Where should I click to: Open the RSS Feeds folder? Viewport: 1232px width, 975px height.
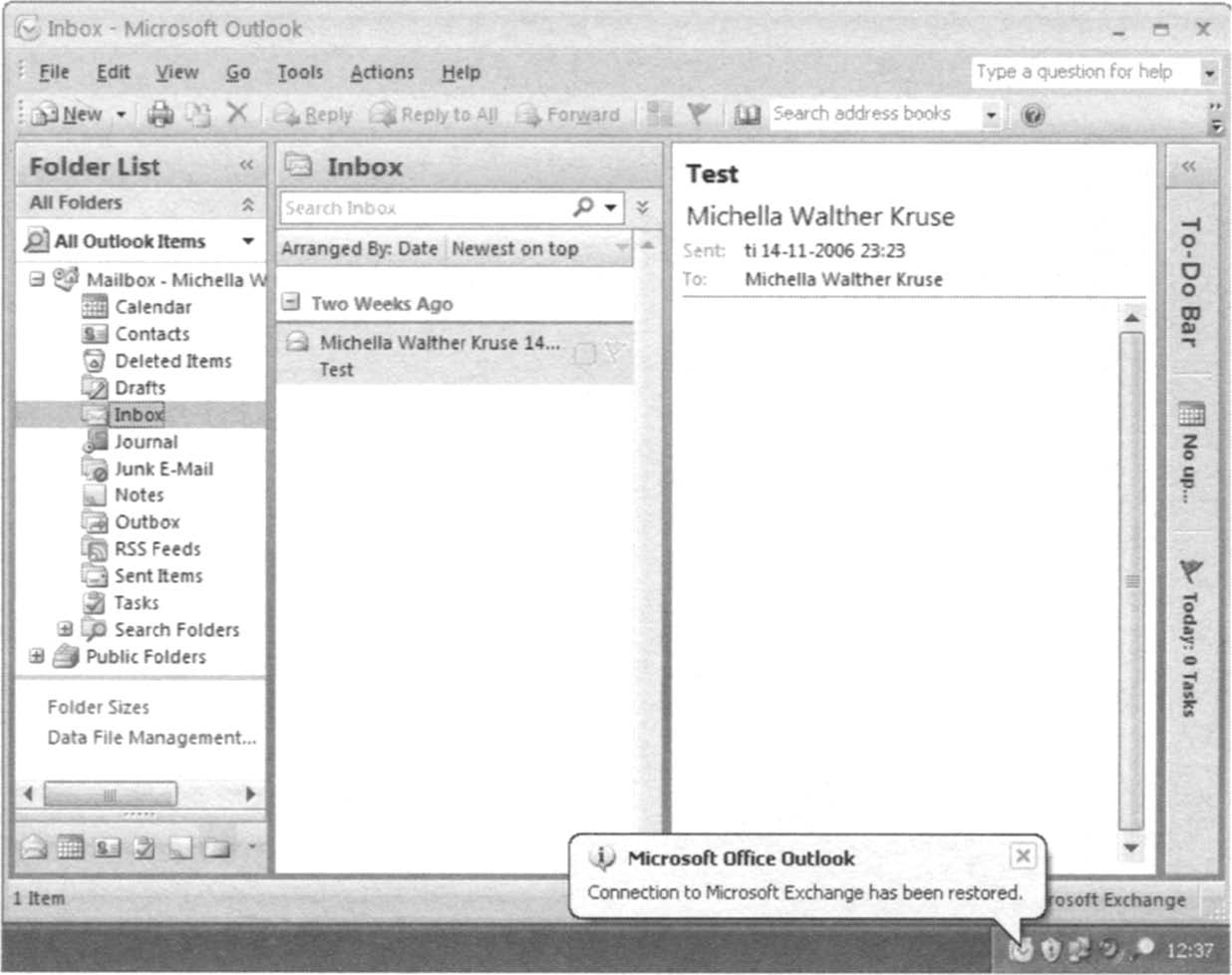(157, 548)
